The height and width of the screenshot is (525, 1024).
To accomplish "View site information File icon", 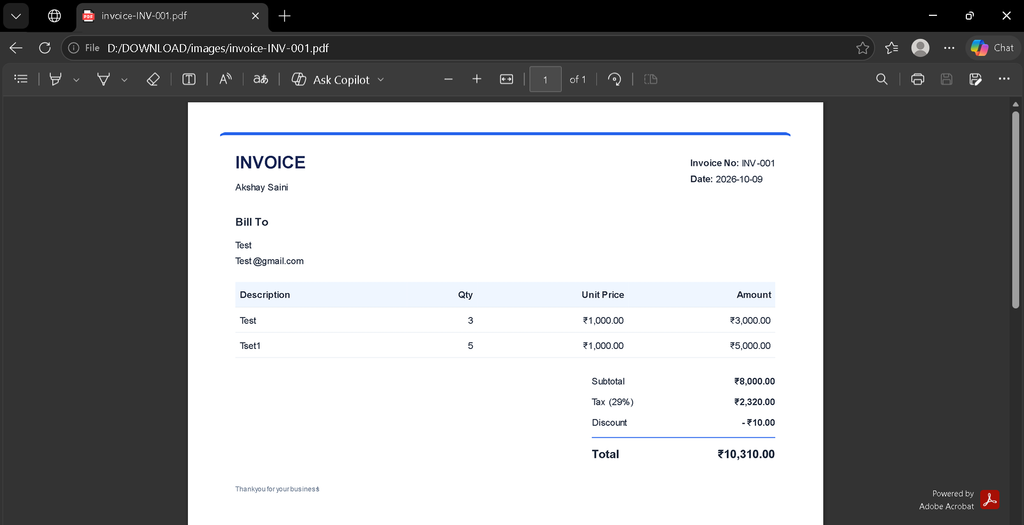I will tap(84, 48).
